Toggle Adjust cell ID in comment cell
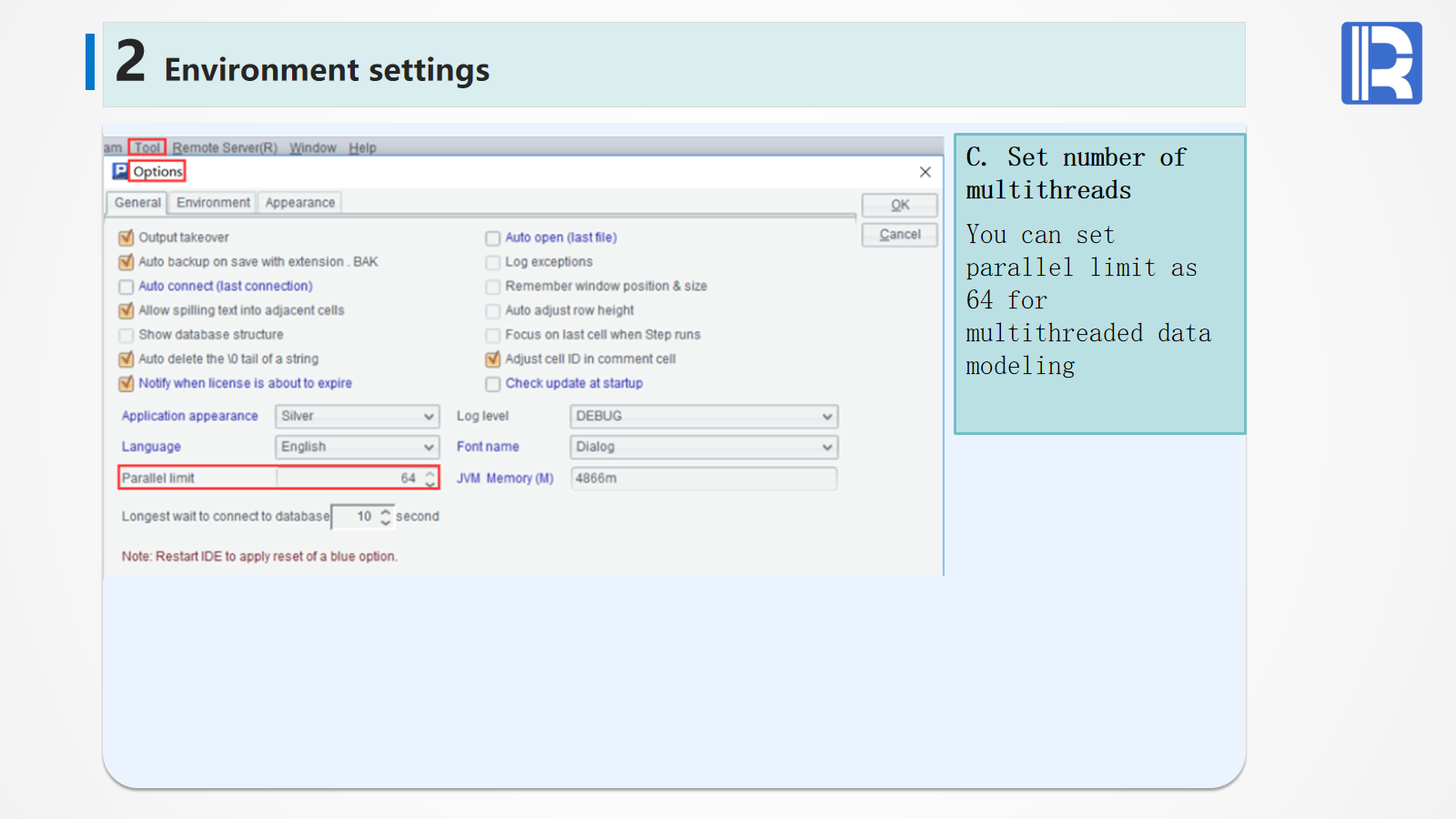The width and height of the screenshot is (1456, 819). pos(493,359)
